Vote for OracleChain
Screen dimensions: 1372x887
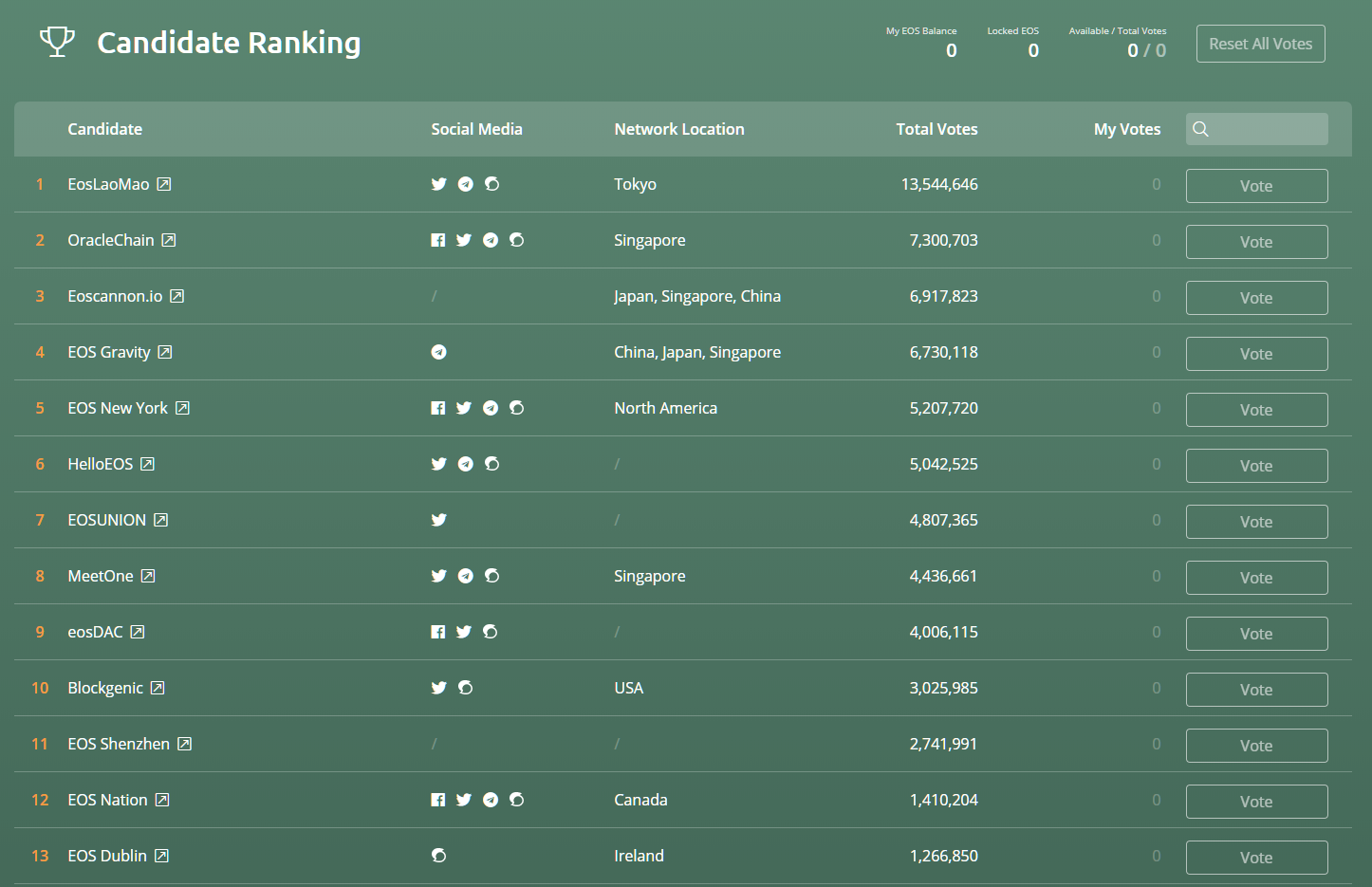(x=1256, y=242)
